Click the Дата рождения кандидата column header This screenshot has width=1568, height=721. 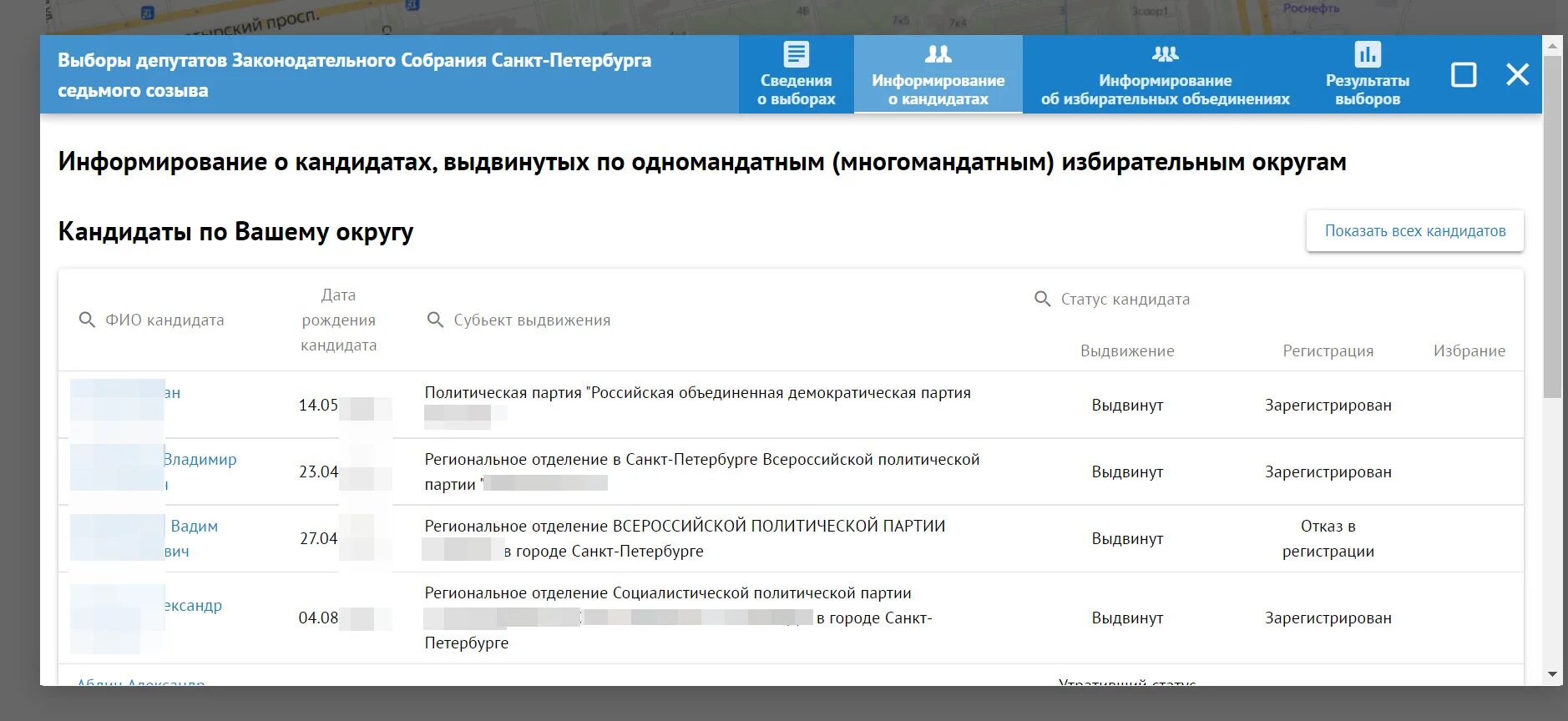pyautogui.click(x=338, y=320)
